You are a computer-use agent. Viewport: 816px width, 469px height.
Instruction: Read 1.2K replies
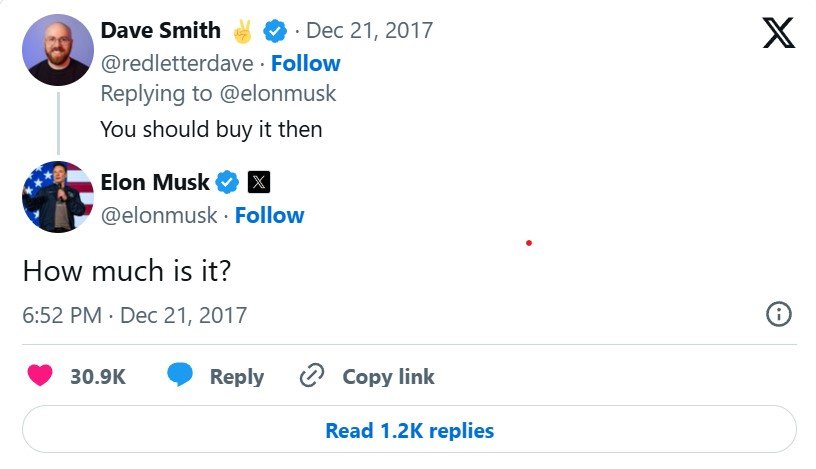click(x=409, y=429)
